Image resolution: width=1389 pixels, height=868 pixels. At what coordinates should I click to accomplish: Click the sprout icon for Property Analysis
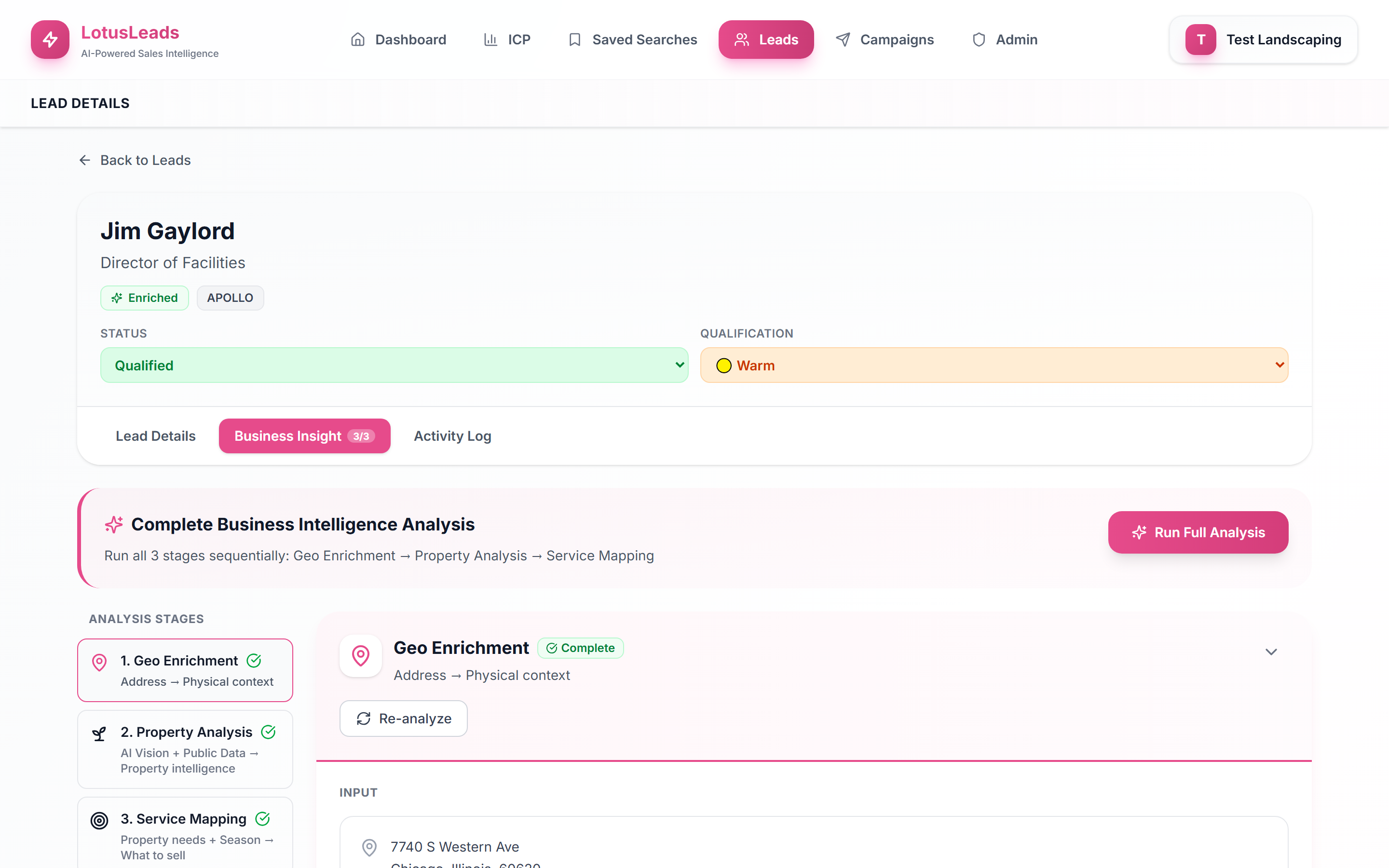point(99,733)
